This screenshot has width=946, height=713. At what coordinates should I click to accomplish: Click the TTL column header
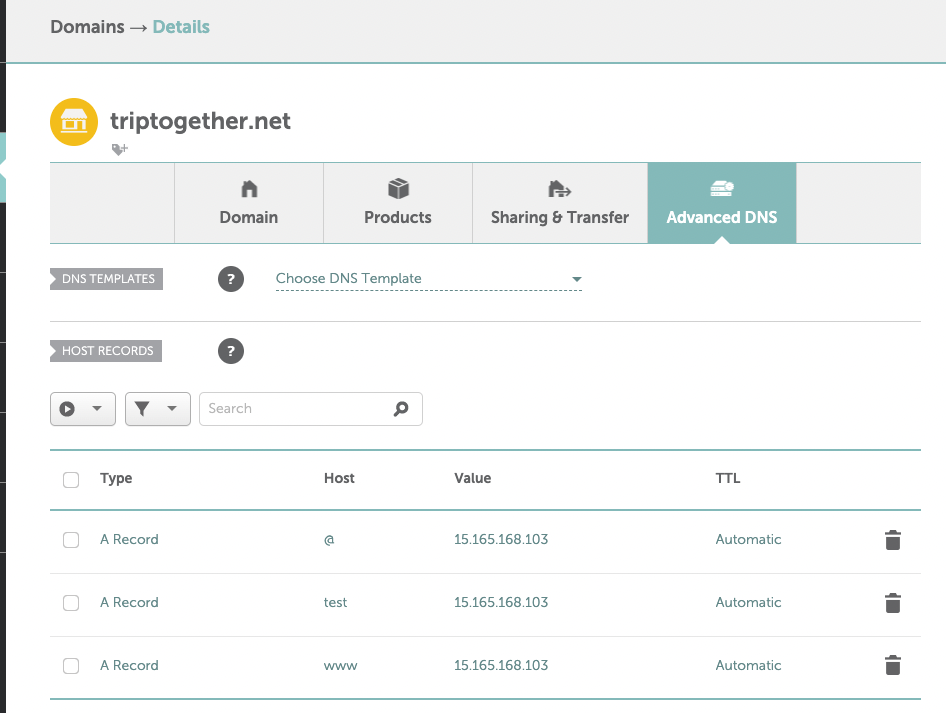[x=728, y=478]
